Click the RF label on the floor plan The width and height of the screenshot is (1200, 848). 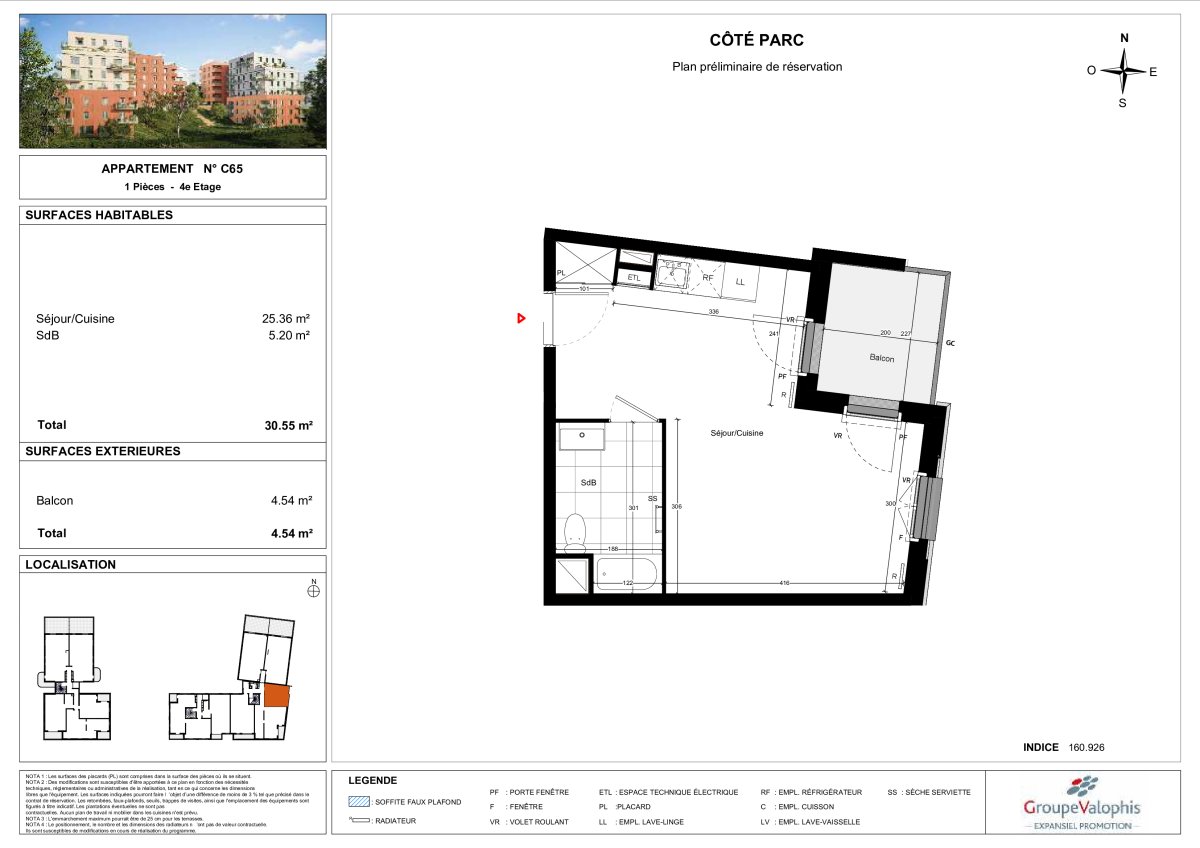(707, 279)
